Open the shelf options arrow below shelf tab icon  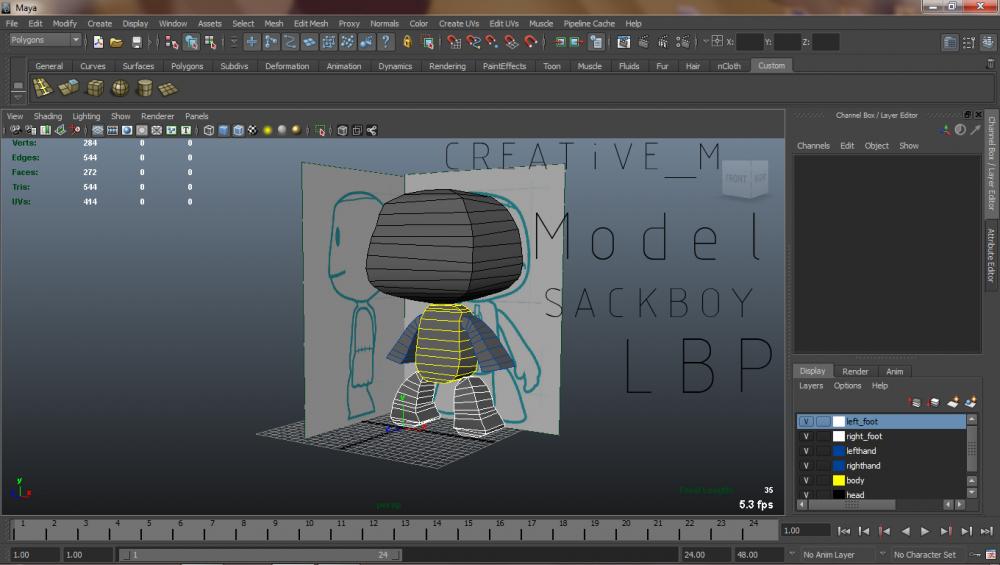[18, 98]
